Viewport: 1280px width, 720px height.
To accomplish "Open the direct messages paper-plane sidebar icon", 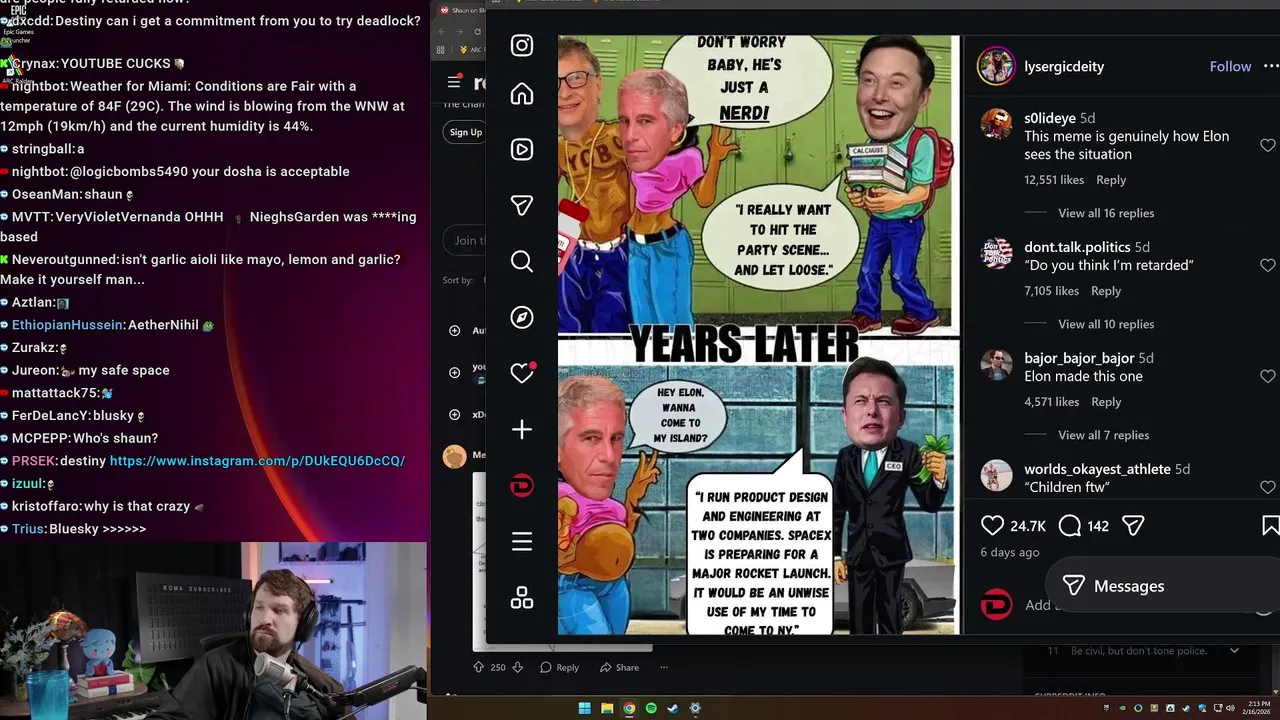I will [x=521, y=205].
